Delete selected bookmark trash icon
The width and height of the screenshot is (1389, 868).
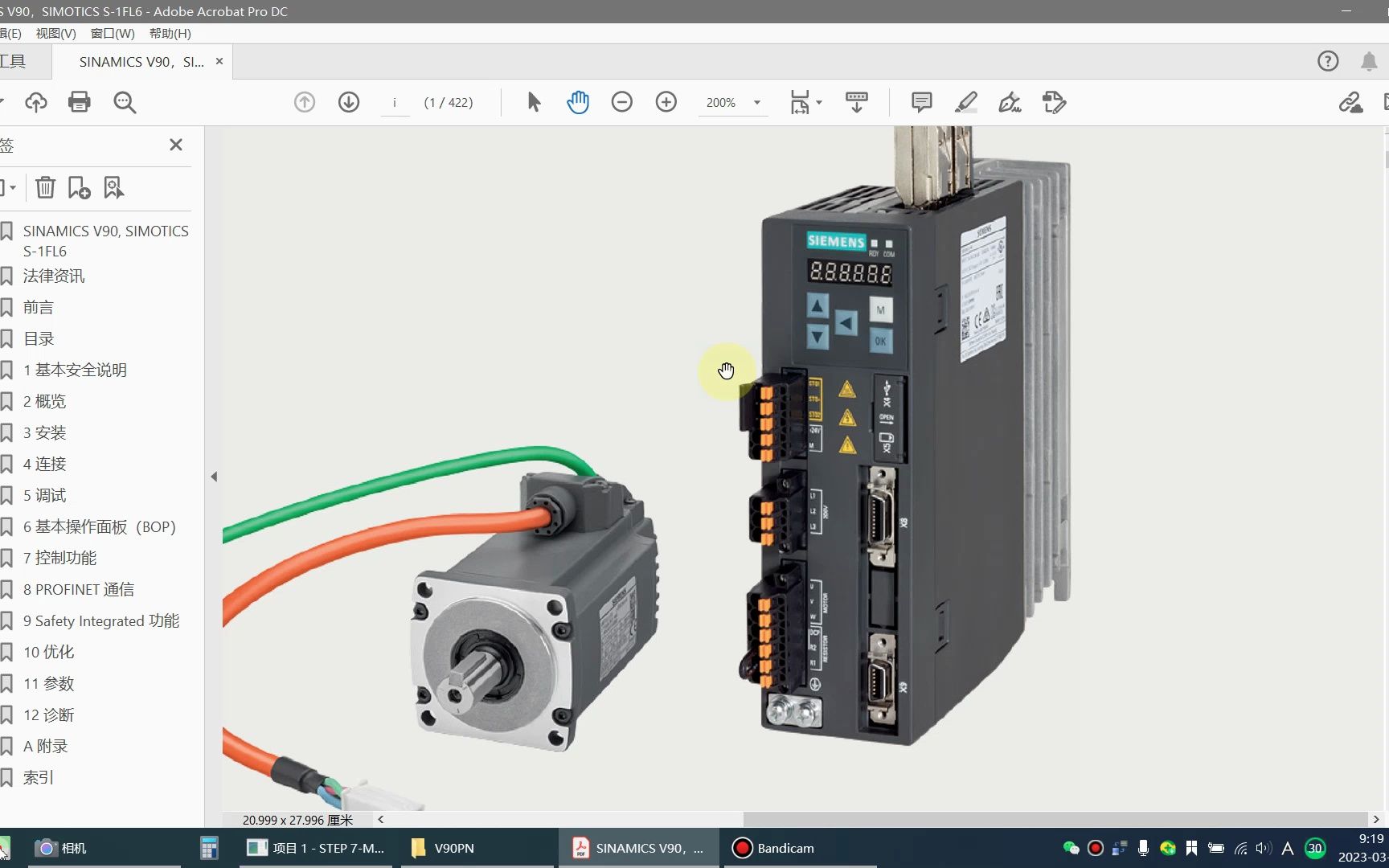click(45, 187)
